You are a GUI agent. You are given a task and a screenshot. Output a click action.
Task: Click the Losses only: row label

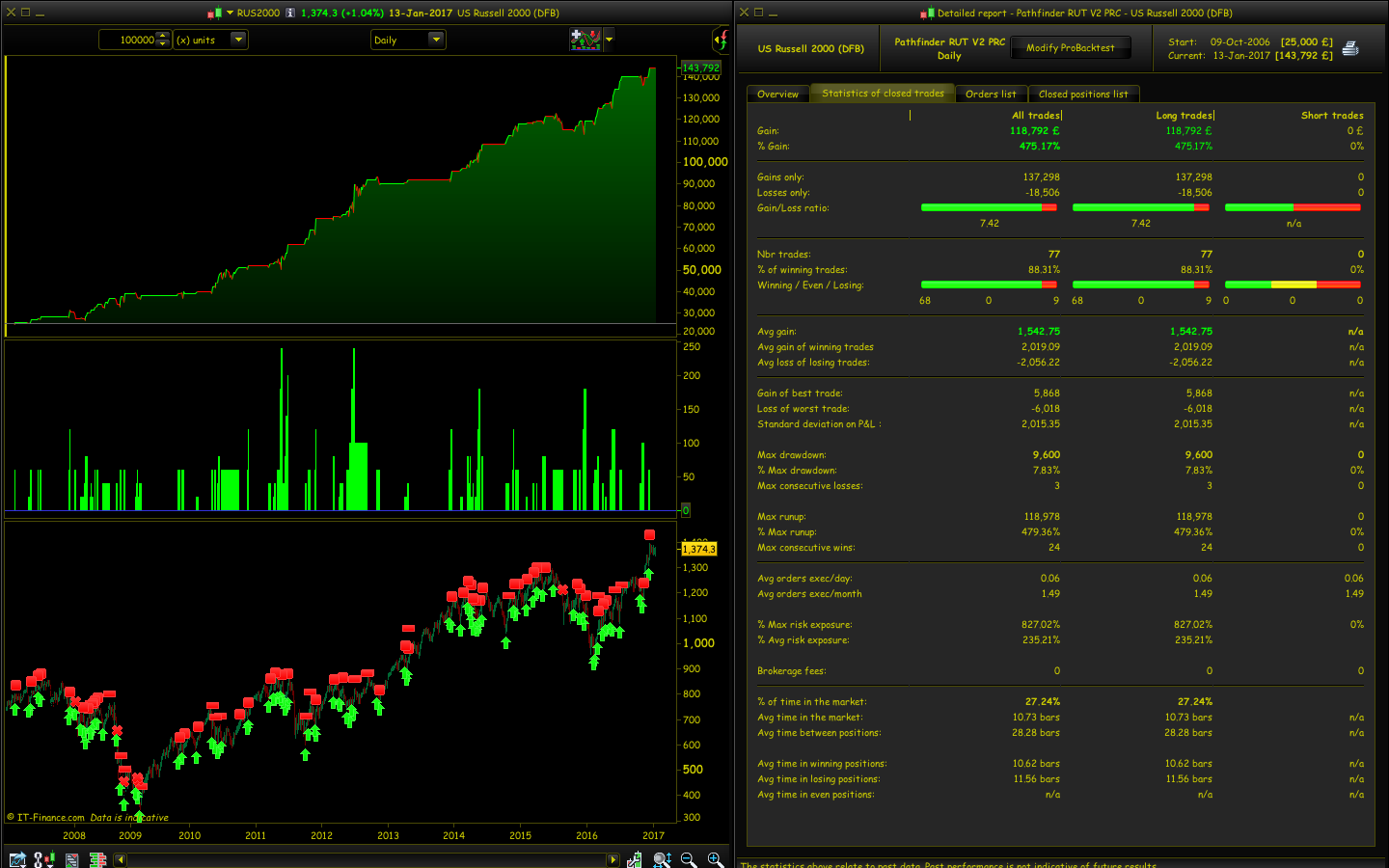(x=783, y=192)
